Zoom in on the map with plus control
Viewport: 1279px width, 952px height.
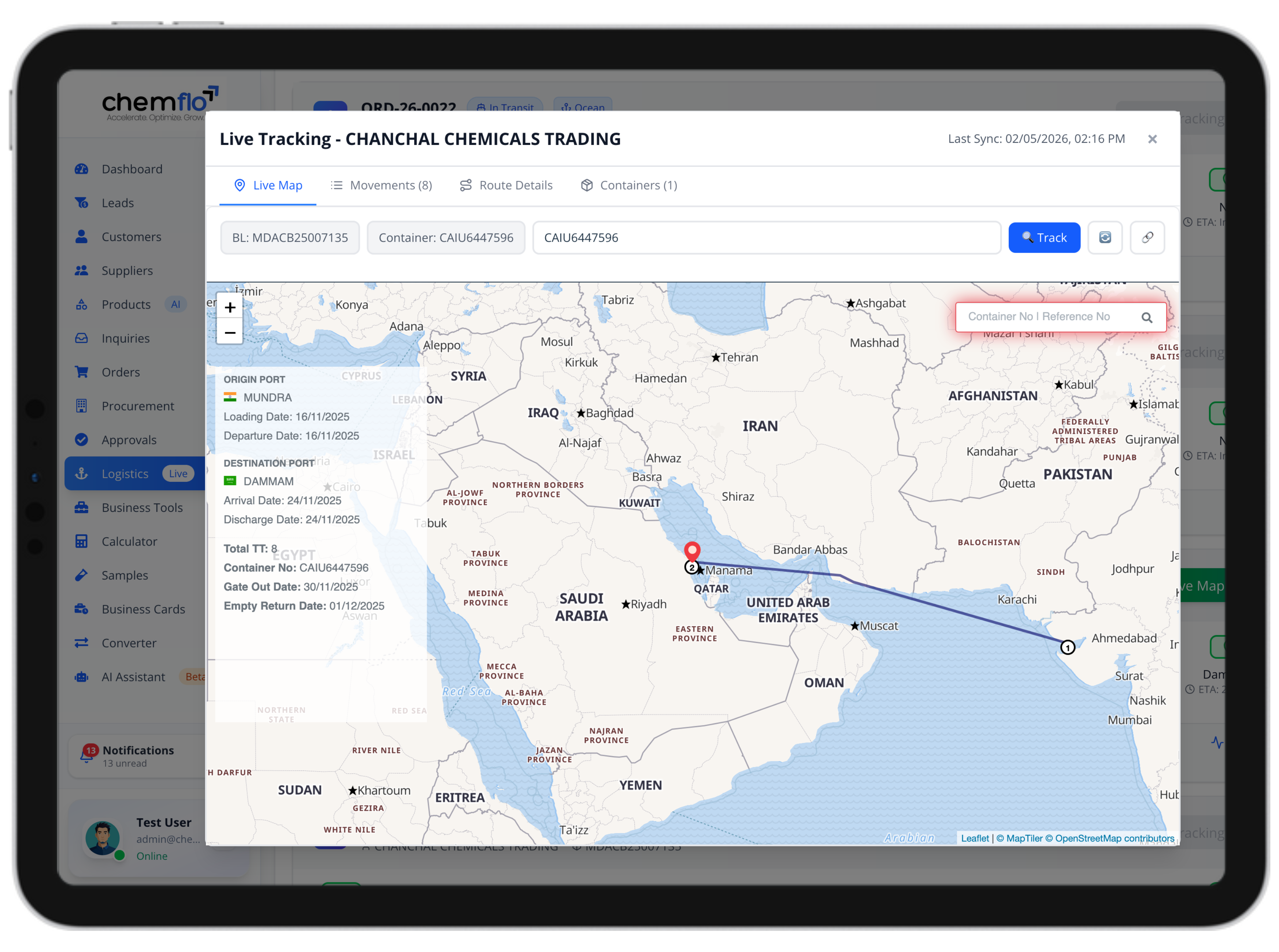(x=229, y=307)
